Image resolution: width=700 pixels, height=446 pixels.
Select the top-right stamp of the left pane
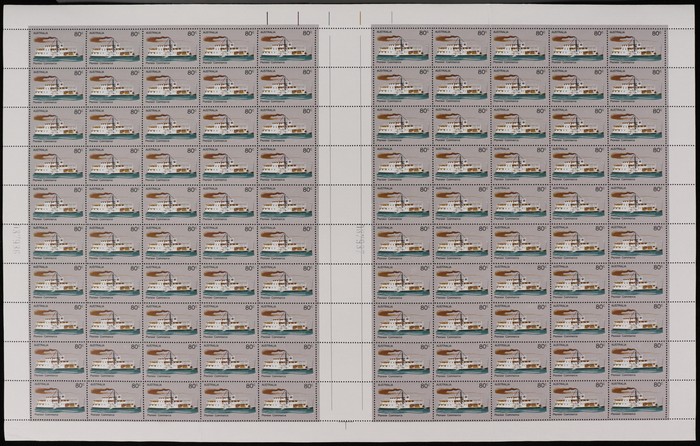pyautogui.click(x=287, y=47)
